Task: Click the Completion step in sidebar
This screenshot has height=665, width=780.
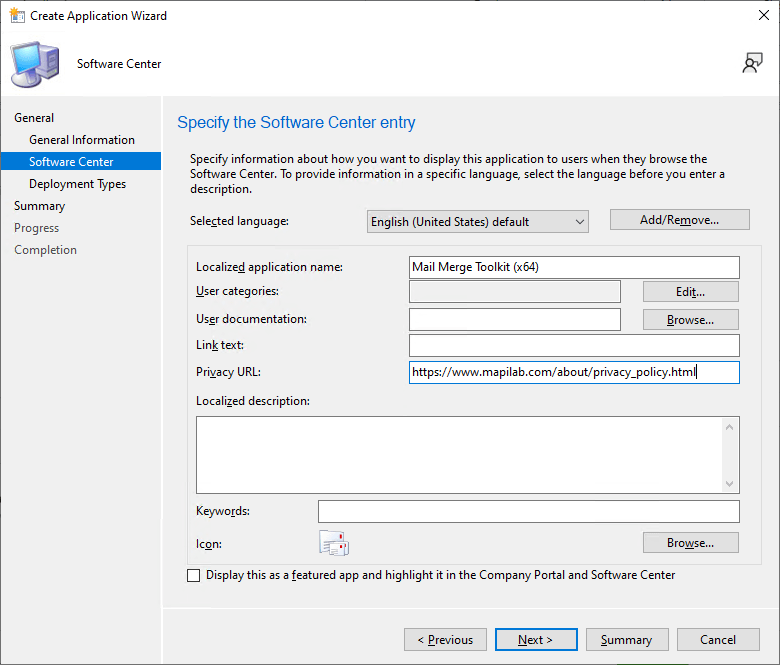Action: [x=45, y=250]
